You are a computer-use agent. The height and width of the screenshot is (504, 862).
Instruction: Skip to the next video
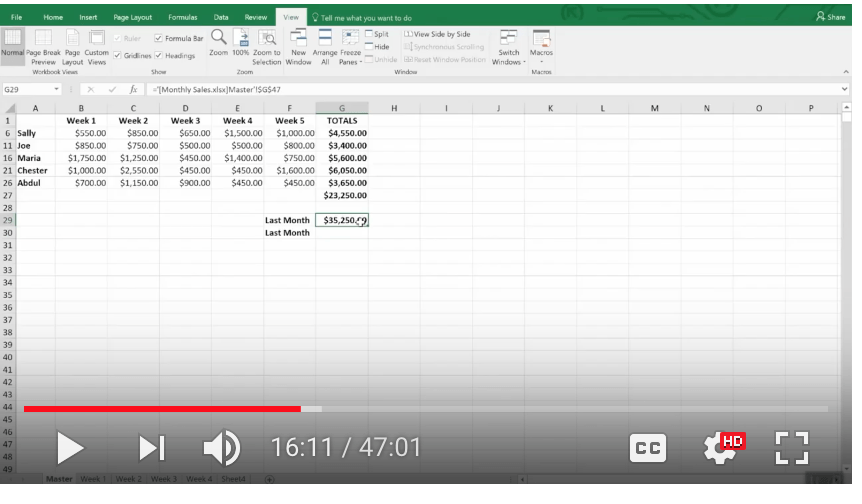click(151, 448)
